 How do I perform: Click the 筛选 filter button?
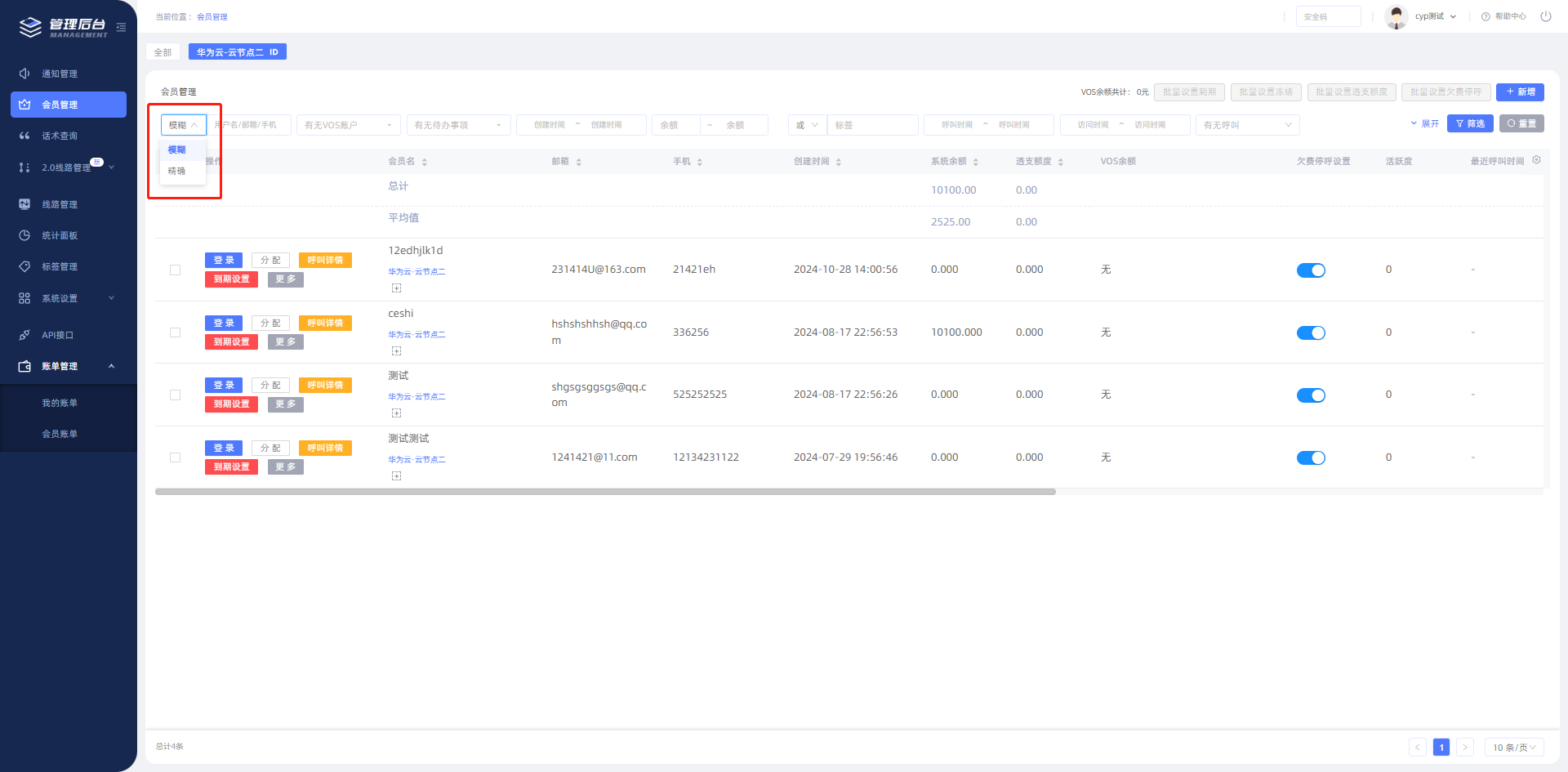[x=1470, y=123]
